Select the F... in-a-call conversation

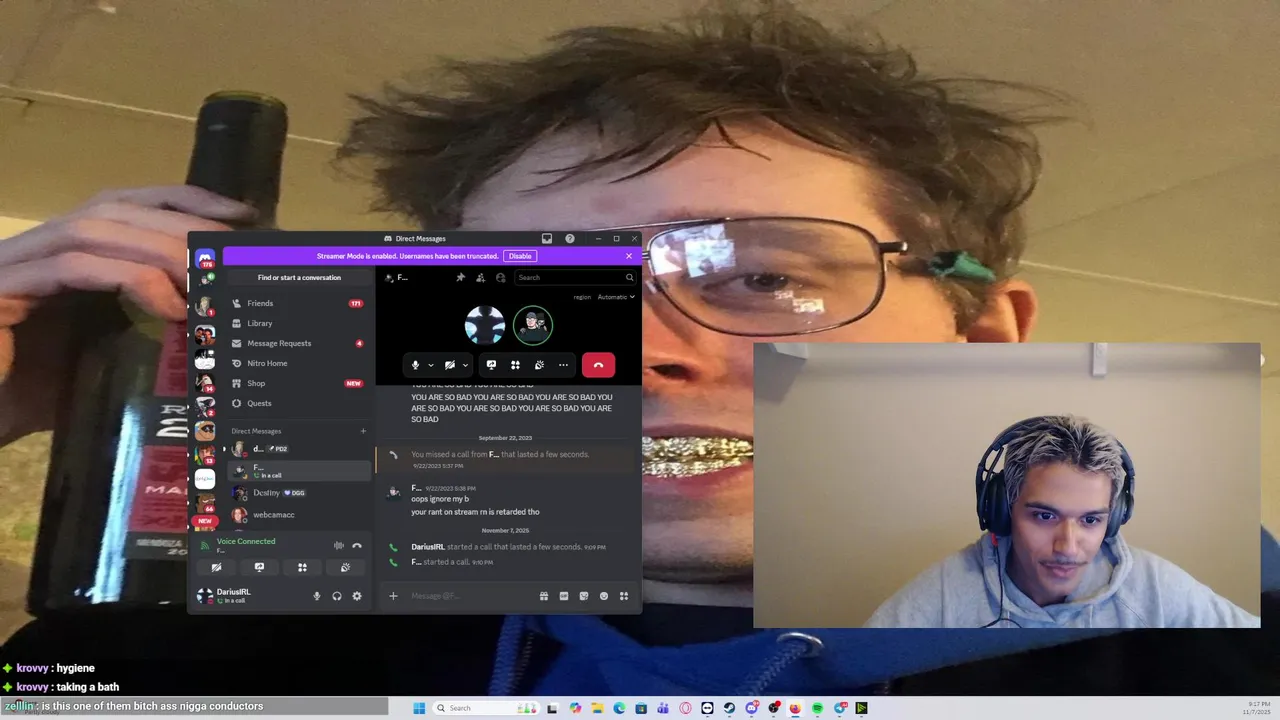(x=299, y=471)
